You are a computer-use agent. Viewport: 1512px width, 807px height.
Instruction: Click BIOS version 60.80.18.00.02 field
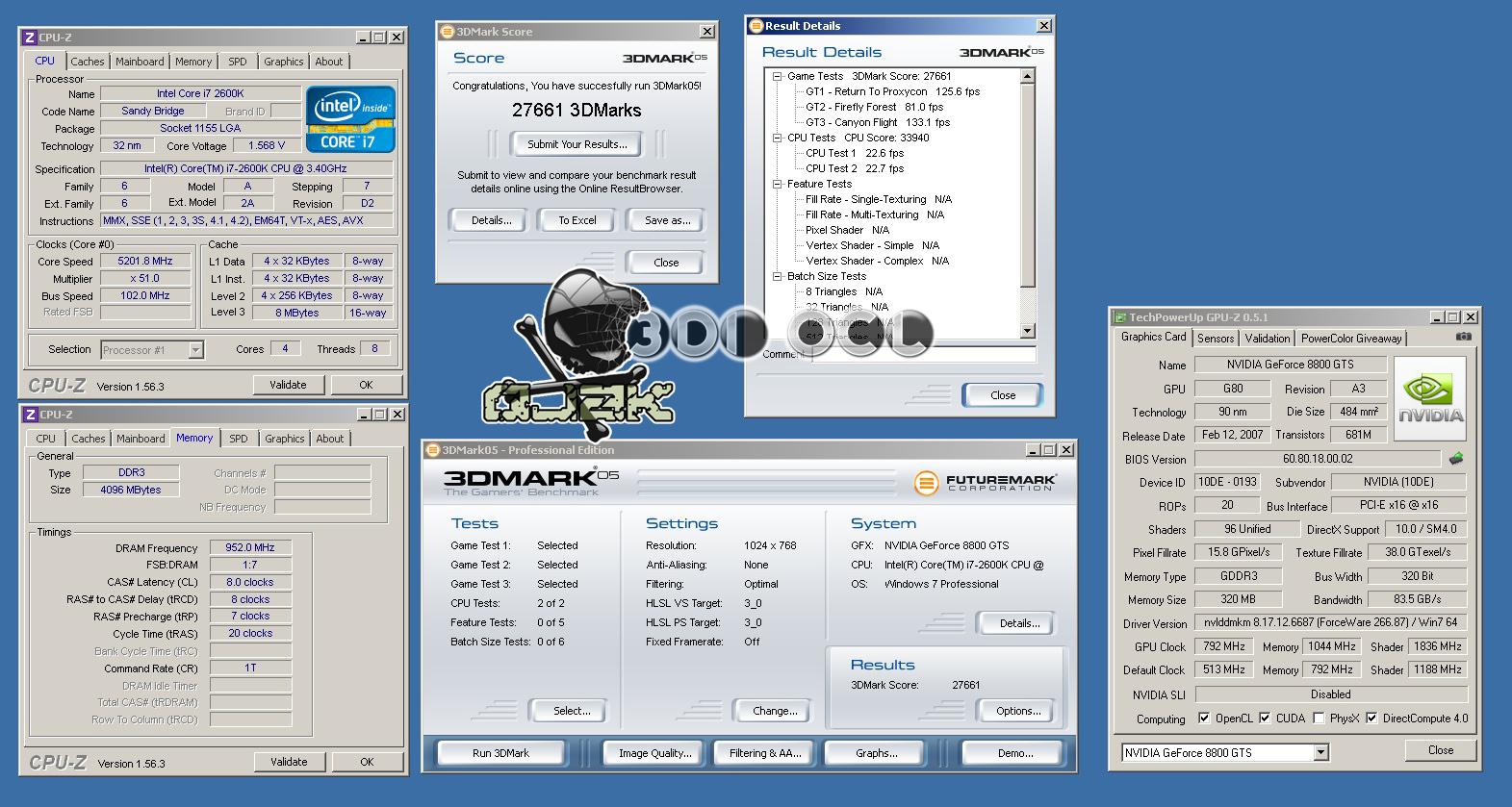pos(1318,459)
